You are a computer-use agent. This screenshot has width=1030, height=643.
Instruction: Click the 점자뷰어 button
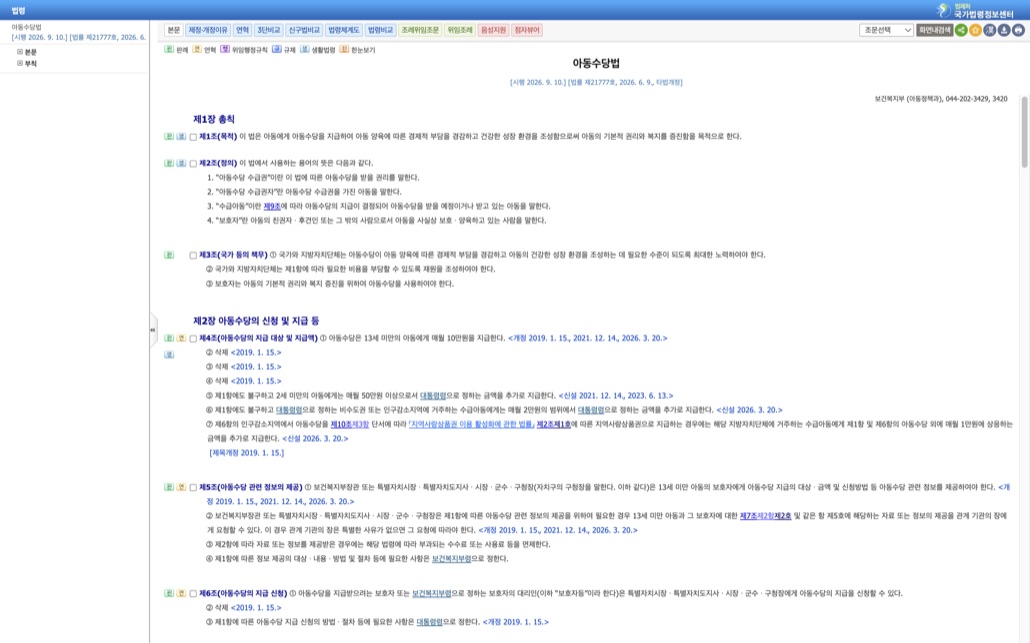tap(527, 30)
